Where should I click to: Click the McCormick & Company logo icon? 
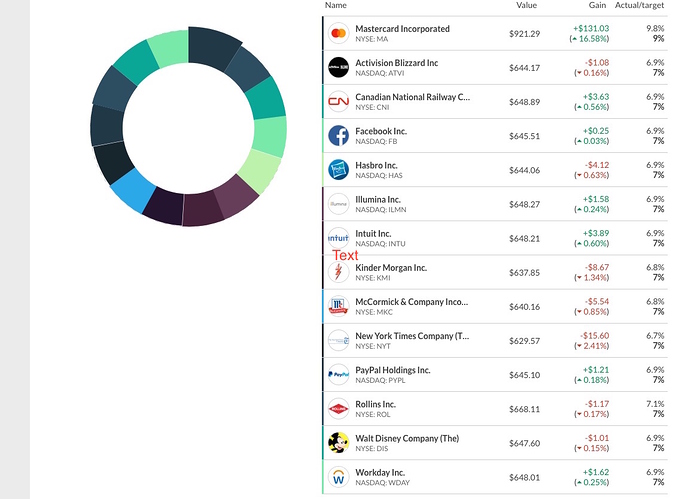pyautogui.click(x=338, y=307)
